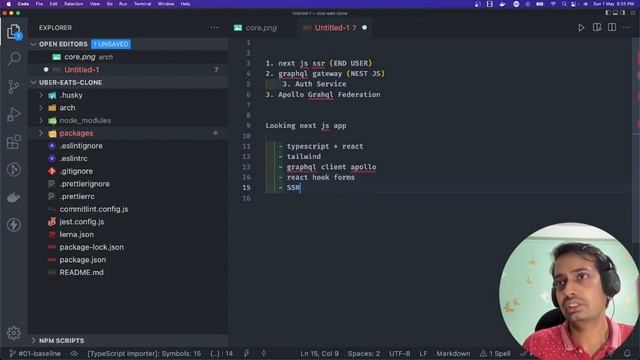Open the notifications bell in status bar
This screenshot has width=640, height=360.
coord(627,353)
